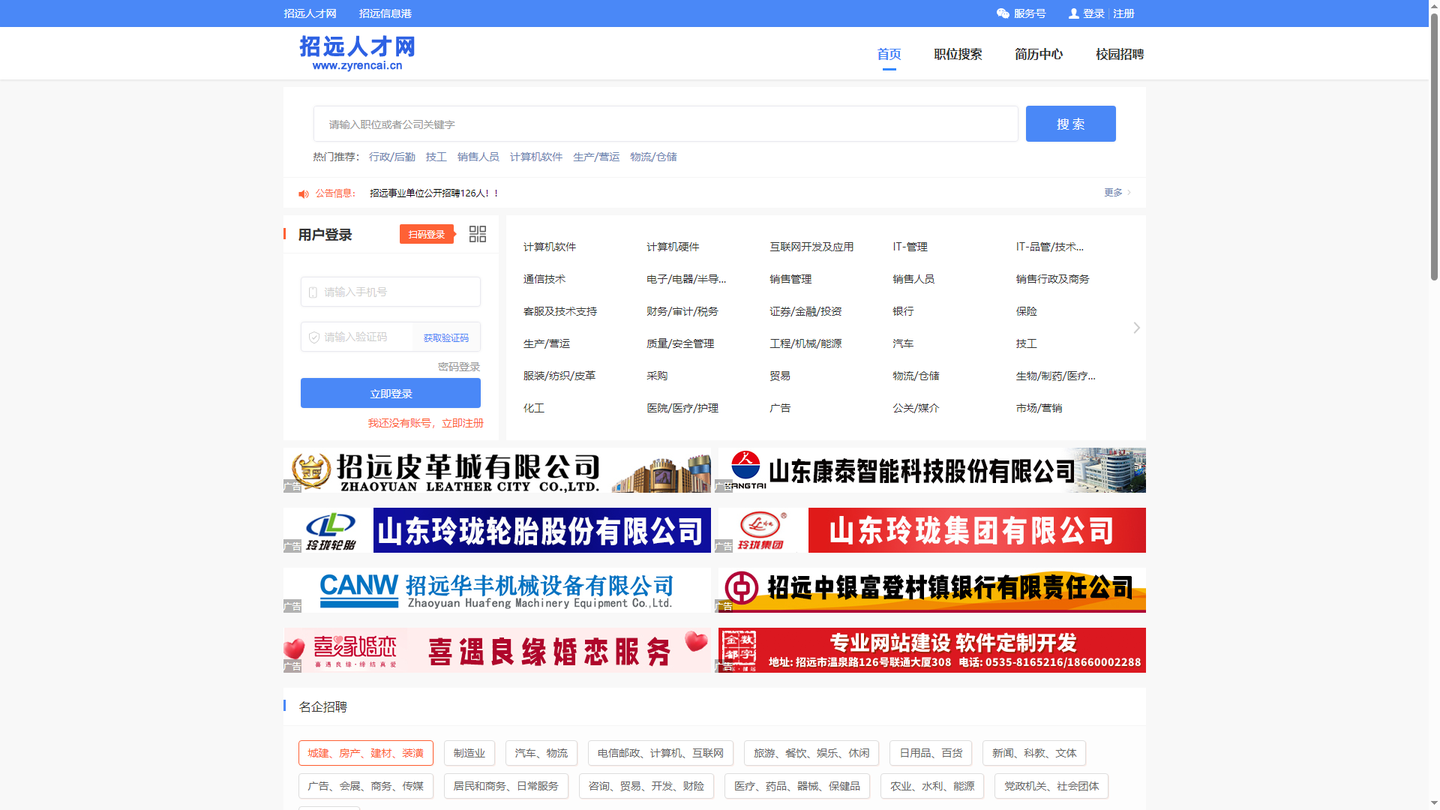Select 农业、水利、能源 industry tab

click(932, 786)
